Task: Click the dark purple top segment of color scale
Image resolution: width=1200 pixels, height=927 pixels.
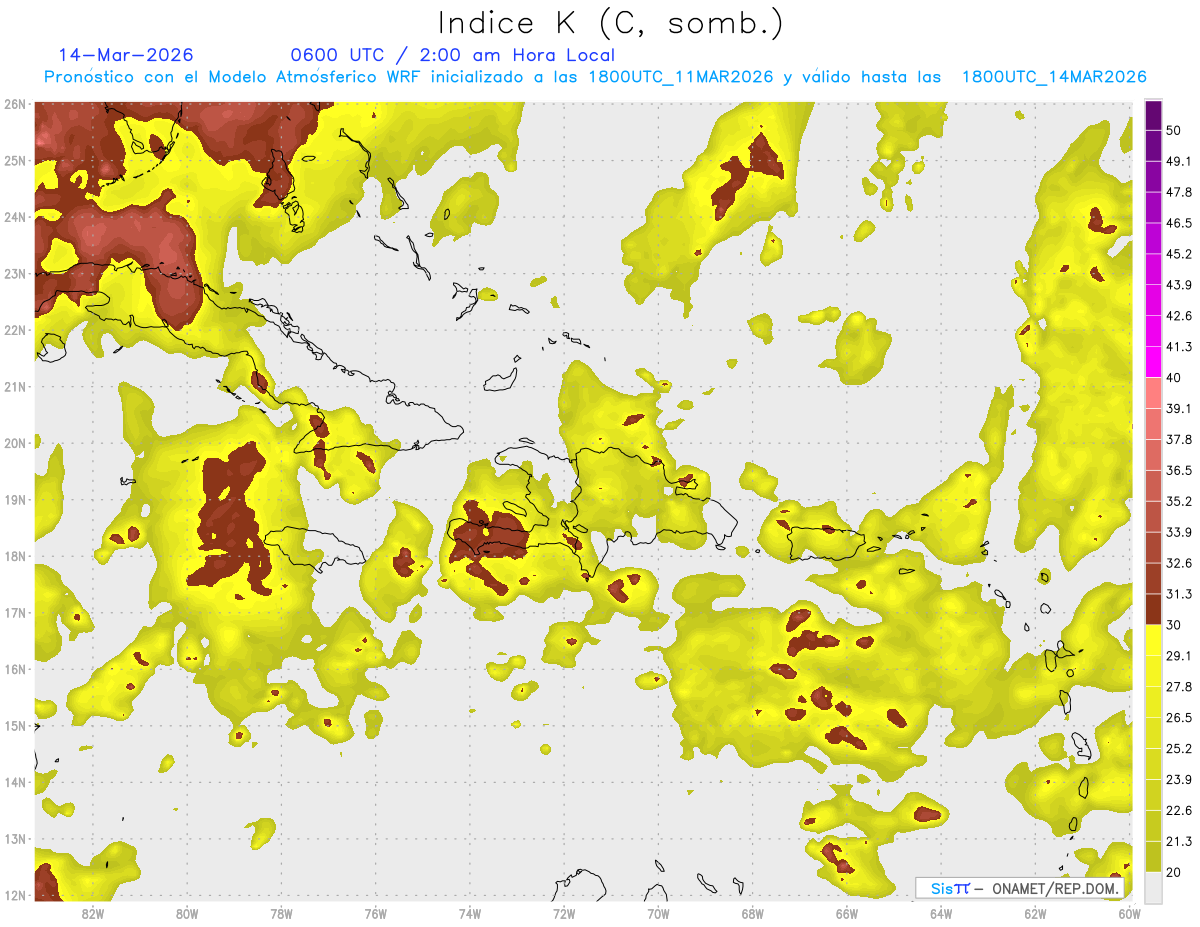Action: tap(1153, 115)
